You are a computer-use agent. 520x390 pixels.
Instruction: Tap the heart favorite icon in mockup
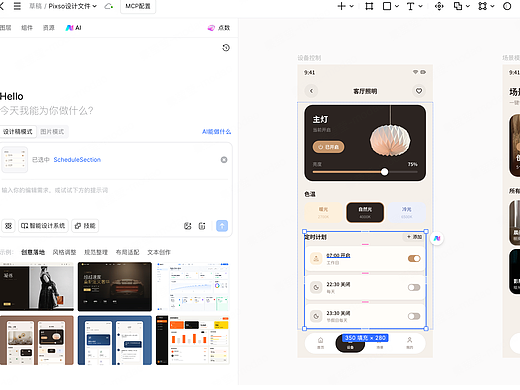click(419, 91)
